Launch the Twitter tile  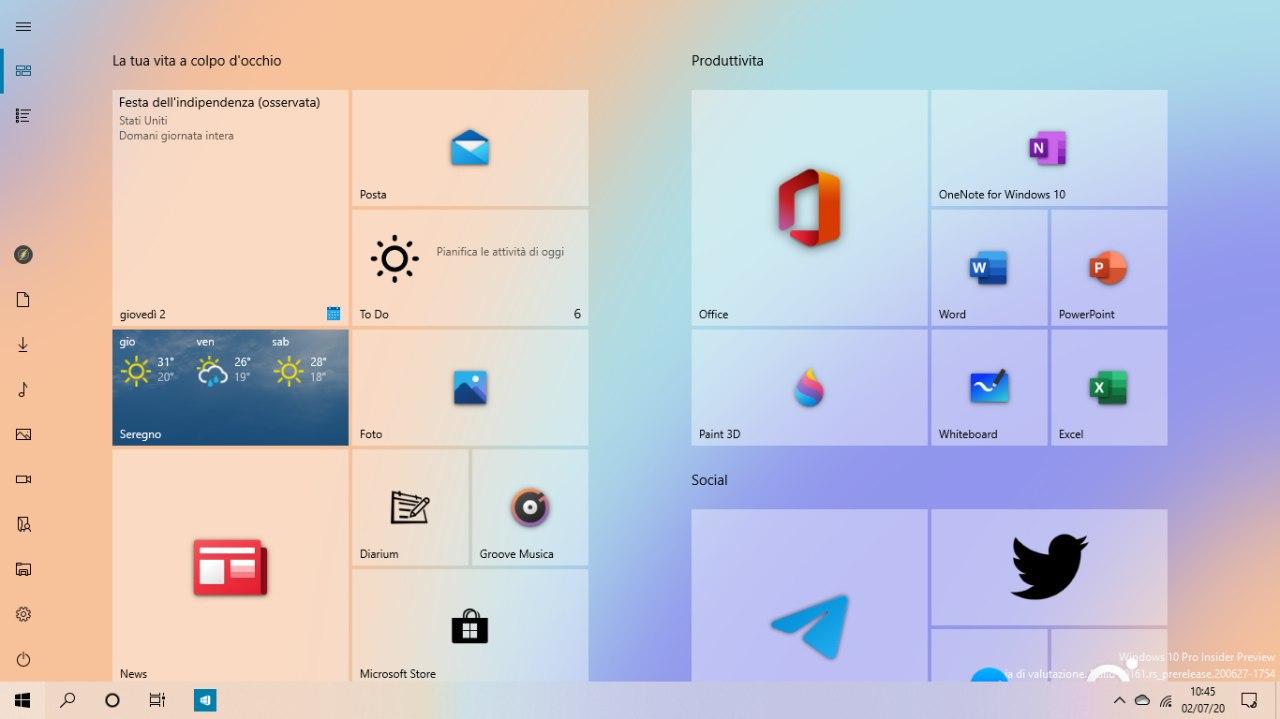tap(1049, 567)
